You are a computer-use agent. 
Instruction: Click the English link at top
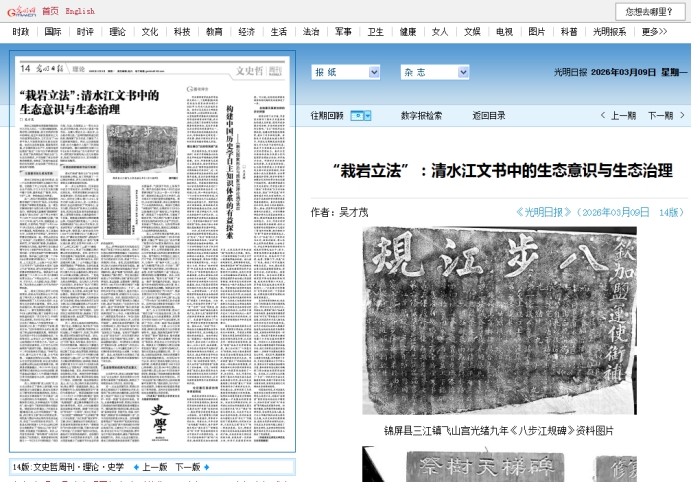coord(80,11)
